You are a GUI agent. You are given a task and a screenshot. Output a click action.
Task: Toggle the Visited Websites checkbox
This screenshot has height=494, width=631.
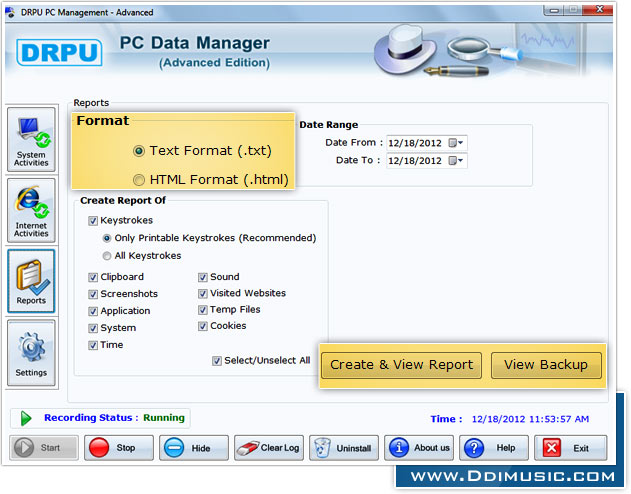(x=203, y=294)
